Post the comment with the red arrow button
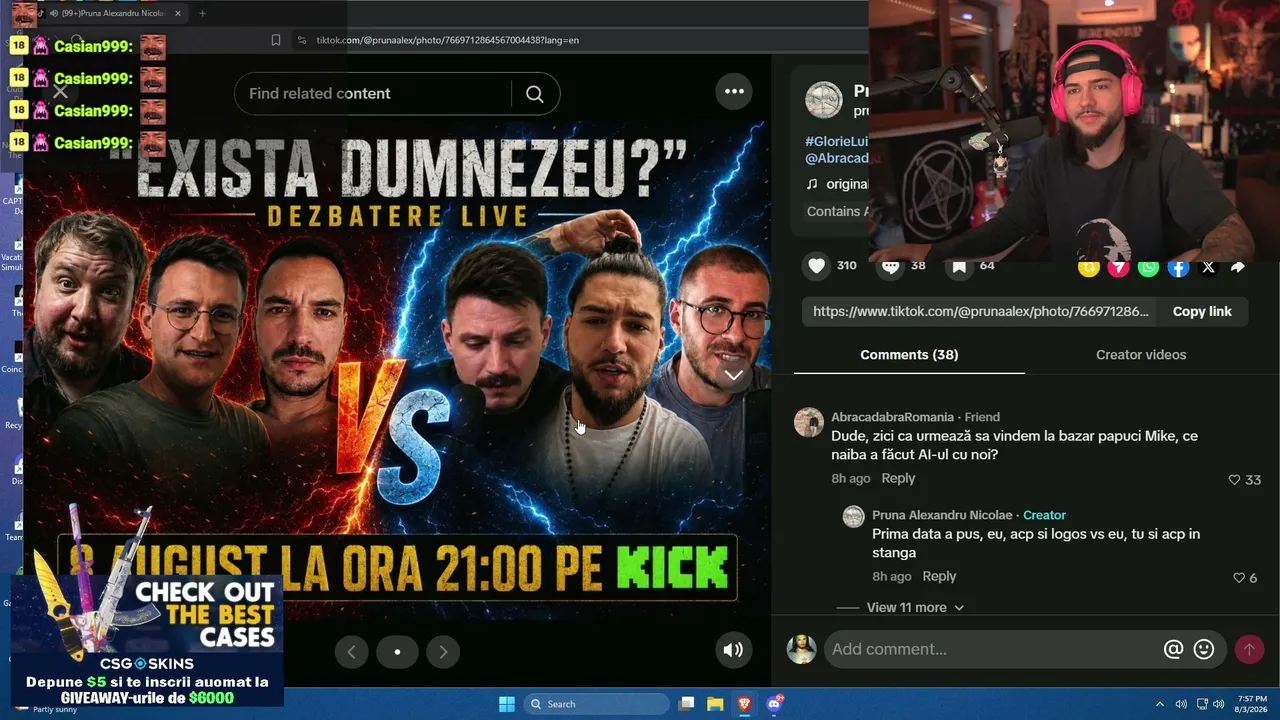 1249,649
